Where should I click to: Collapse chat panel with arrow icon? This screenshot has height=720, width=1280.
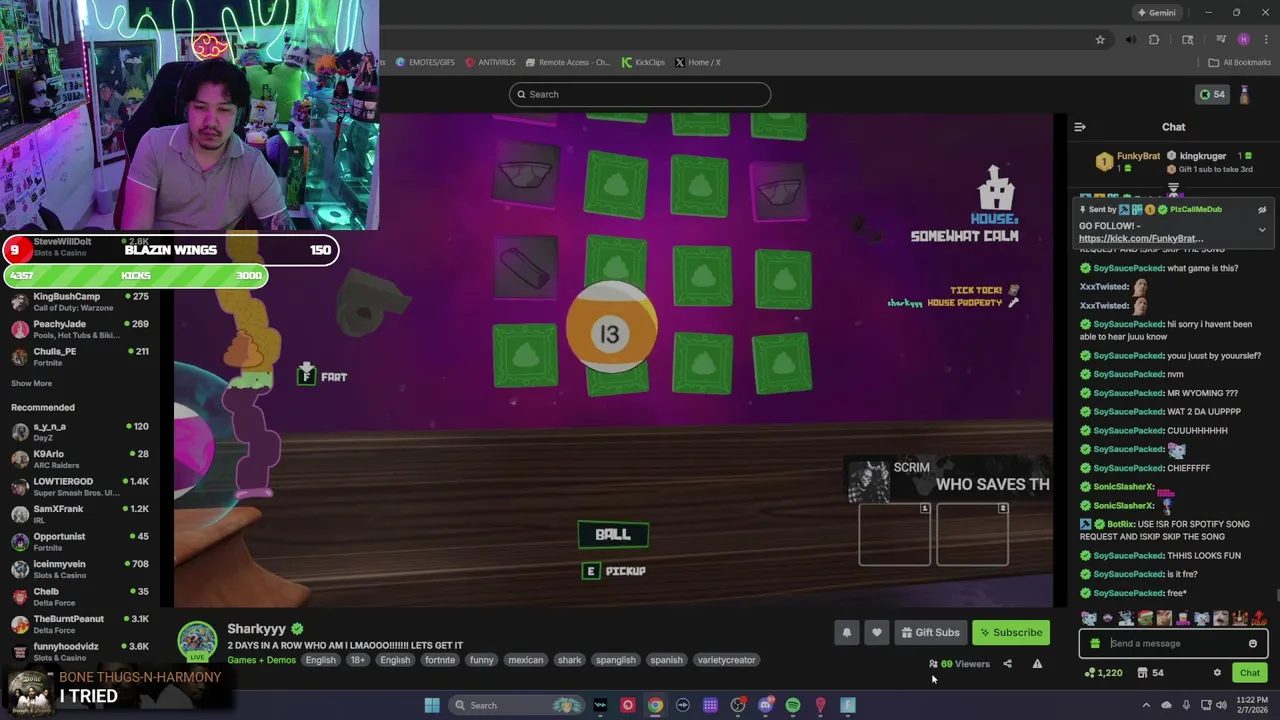coord(1080,127)
